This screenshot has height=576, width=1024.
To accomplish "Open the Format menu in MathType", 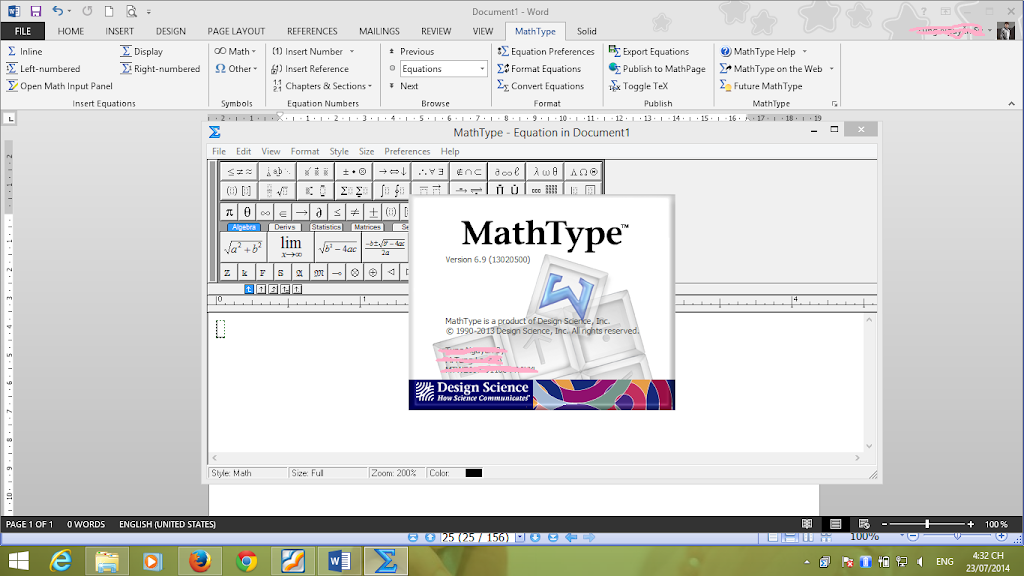I will pos(305,152).
